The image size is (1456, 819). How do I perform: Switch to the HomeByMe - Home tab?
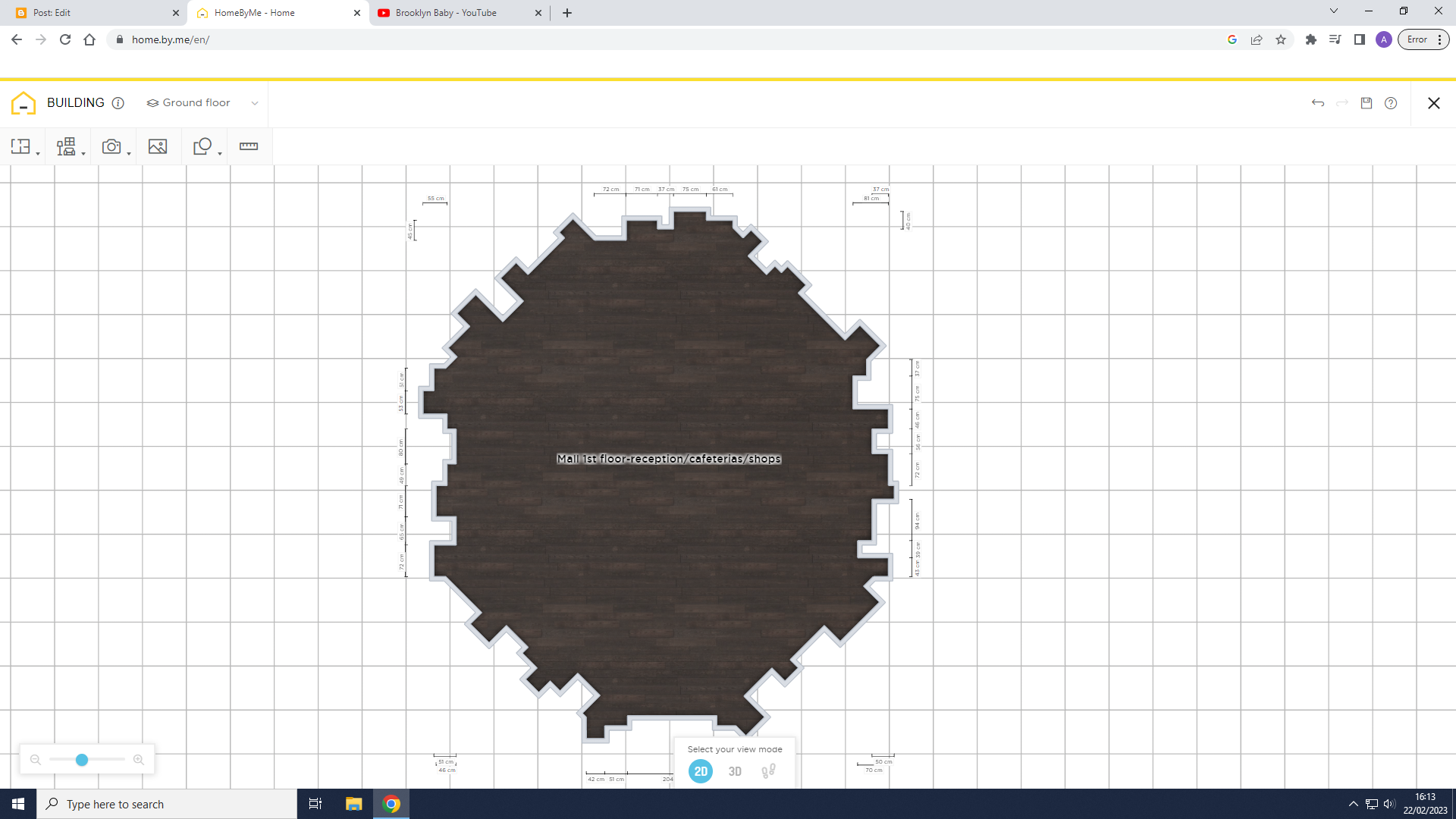click(277, 13)
